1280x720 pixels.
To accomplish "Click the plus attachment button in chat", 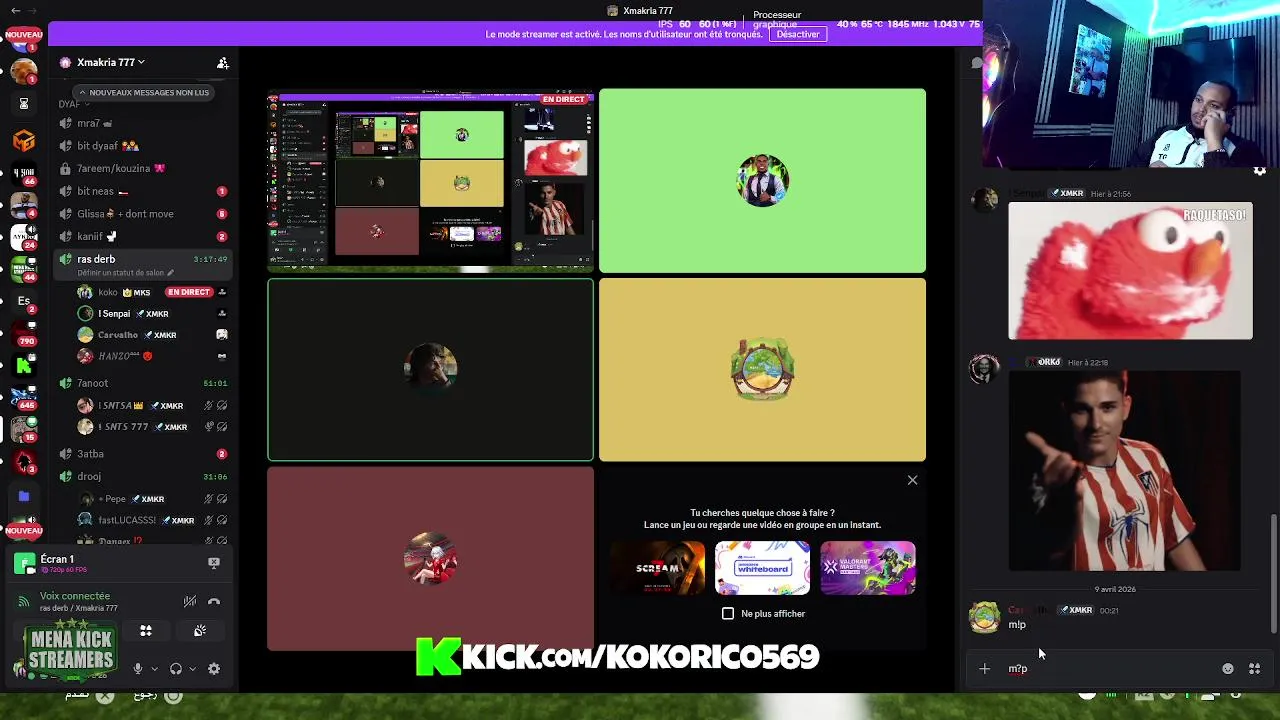I will click(984, 669).
